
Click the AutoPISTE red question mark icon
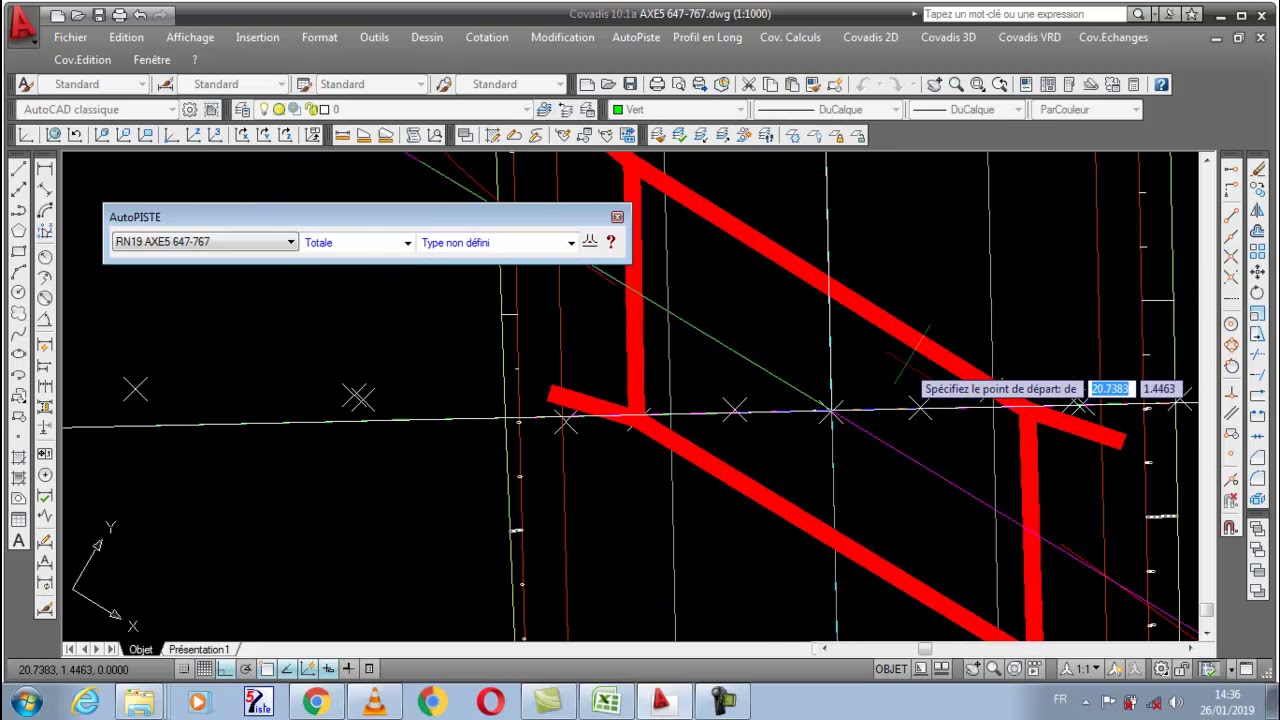(x=611, y=242)
